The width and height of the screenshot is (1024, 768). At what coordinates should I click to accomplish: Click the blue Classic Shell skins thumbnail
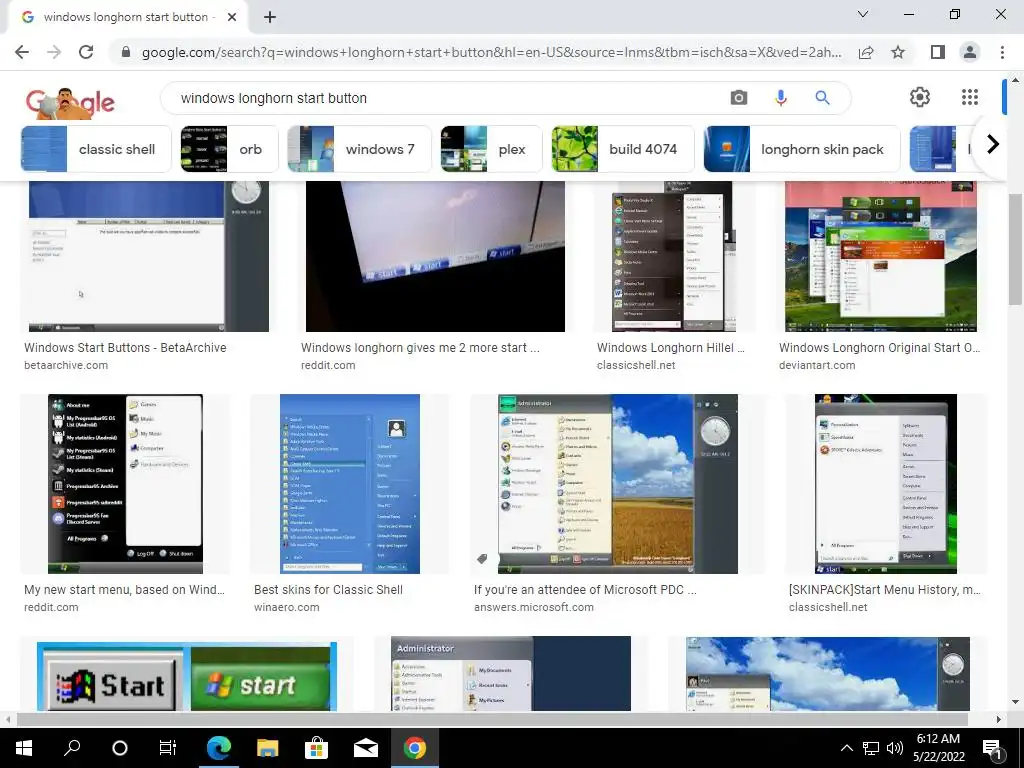[350, 484]
